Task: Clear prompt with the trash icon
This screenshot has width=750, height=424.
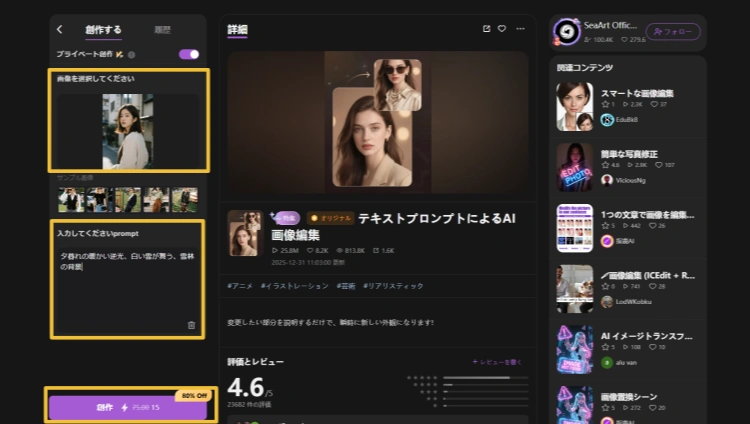Action: tap(191, 325)
